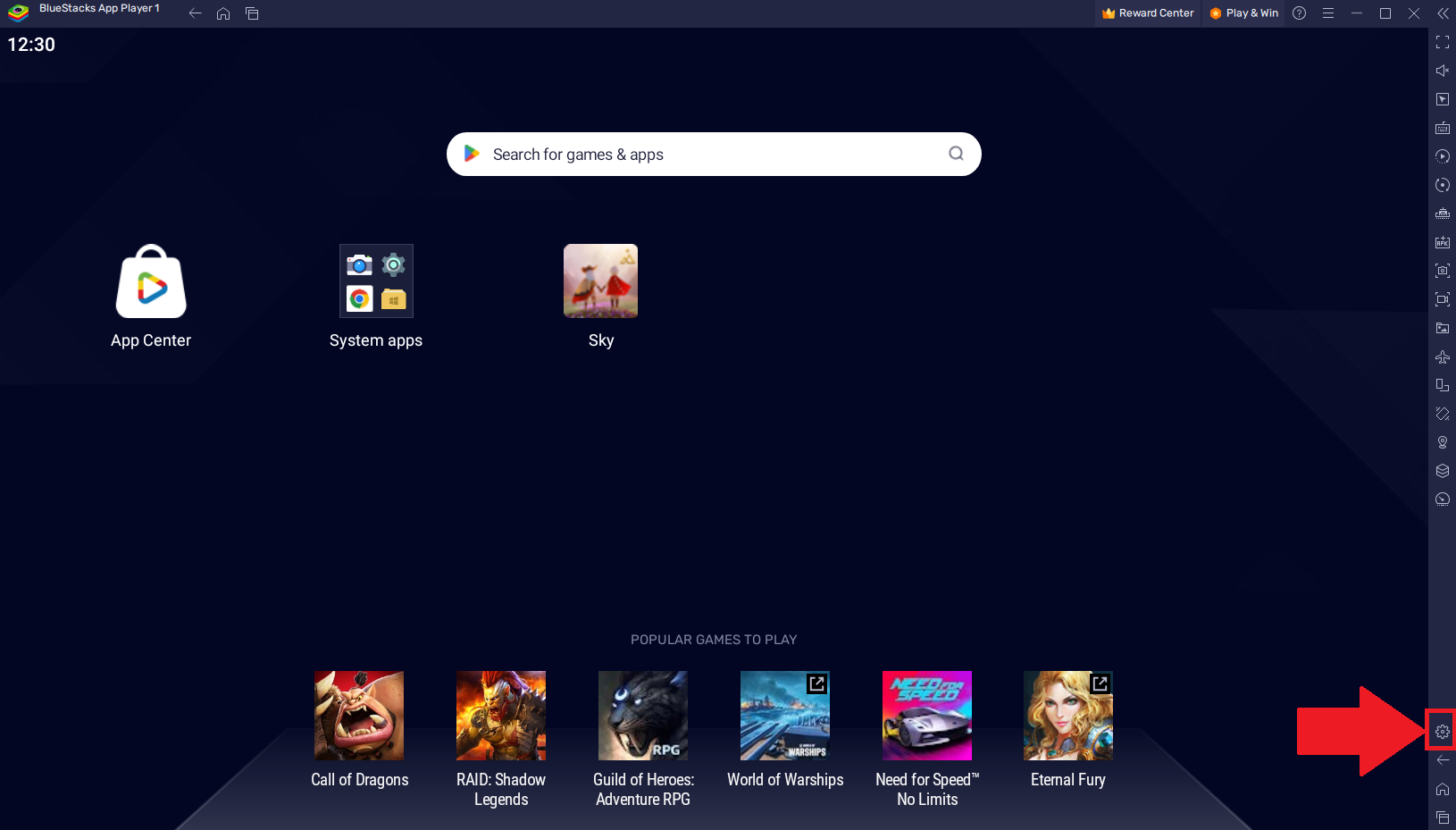1456x830 pixels.
Task: Open emulator settings with the gear icon
Action: click(x=1441, y=731)
